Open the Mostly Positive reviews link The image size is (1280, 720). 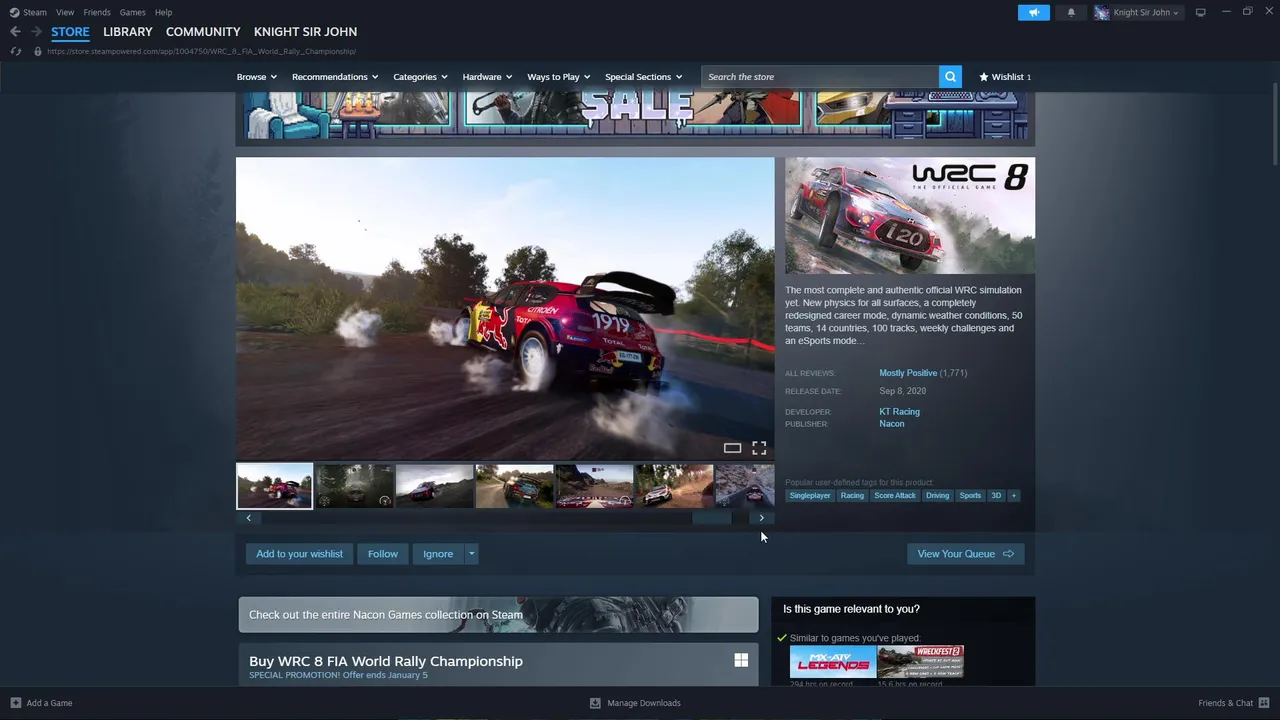(908, 373)
